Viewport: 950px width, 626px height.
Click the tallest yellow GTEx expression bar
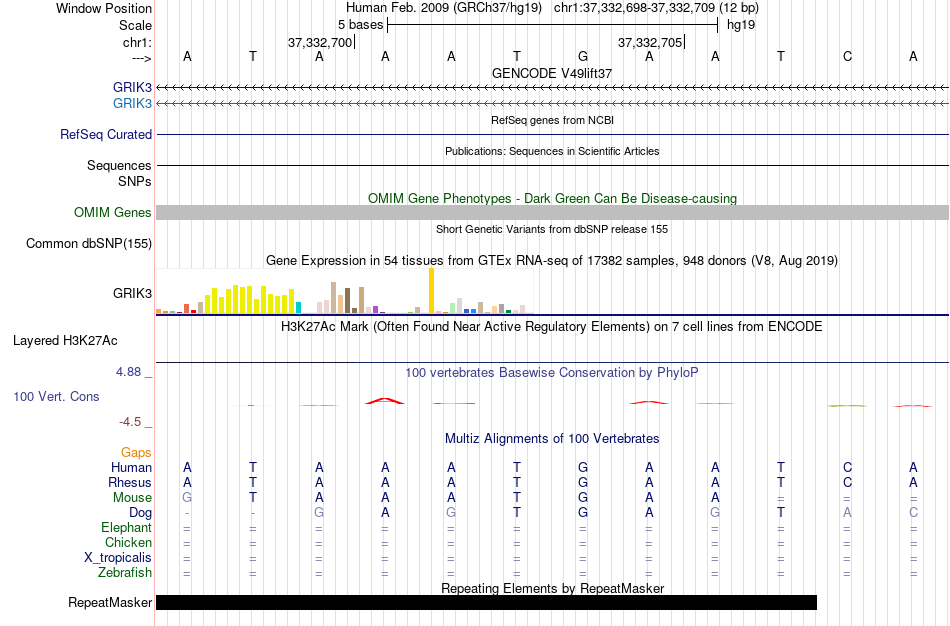pos(431,290)
